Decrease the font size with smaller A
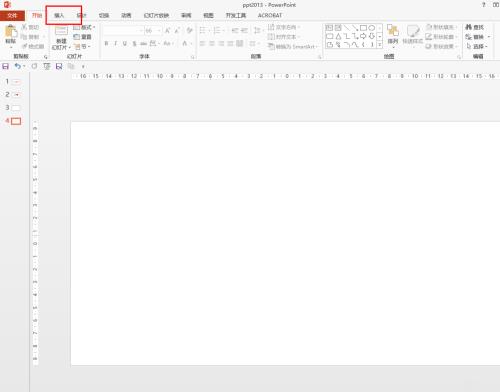 coord(177,31)
